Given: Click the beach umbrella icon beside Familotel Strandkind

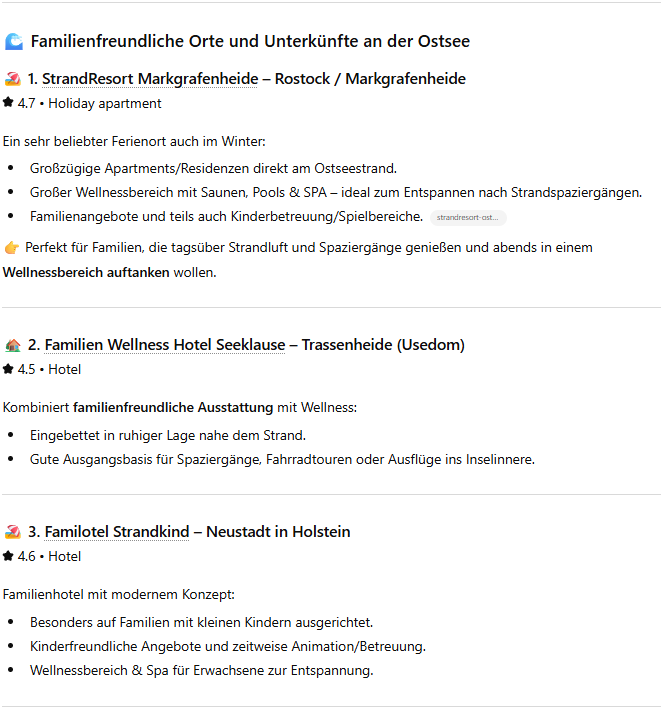Looking at the screenshot, I should point(12,532).
